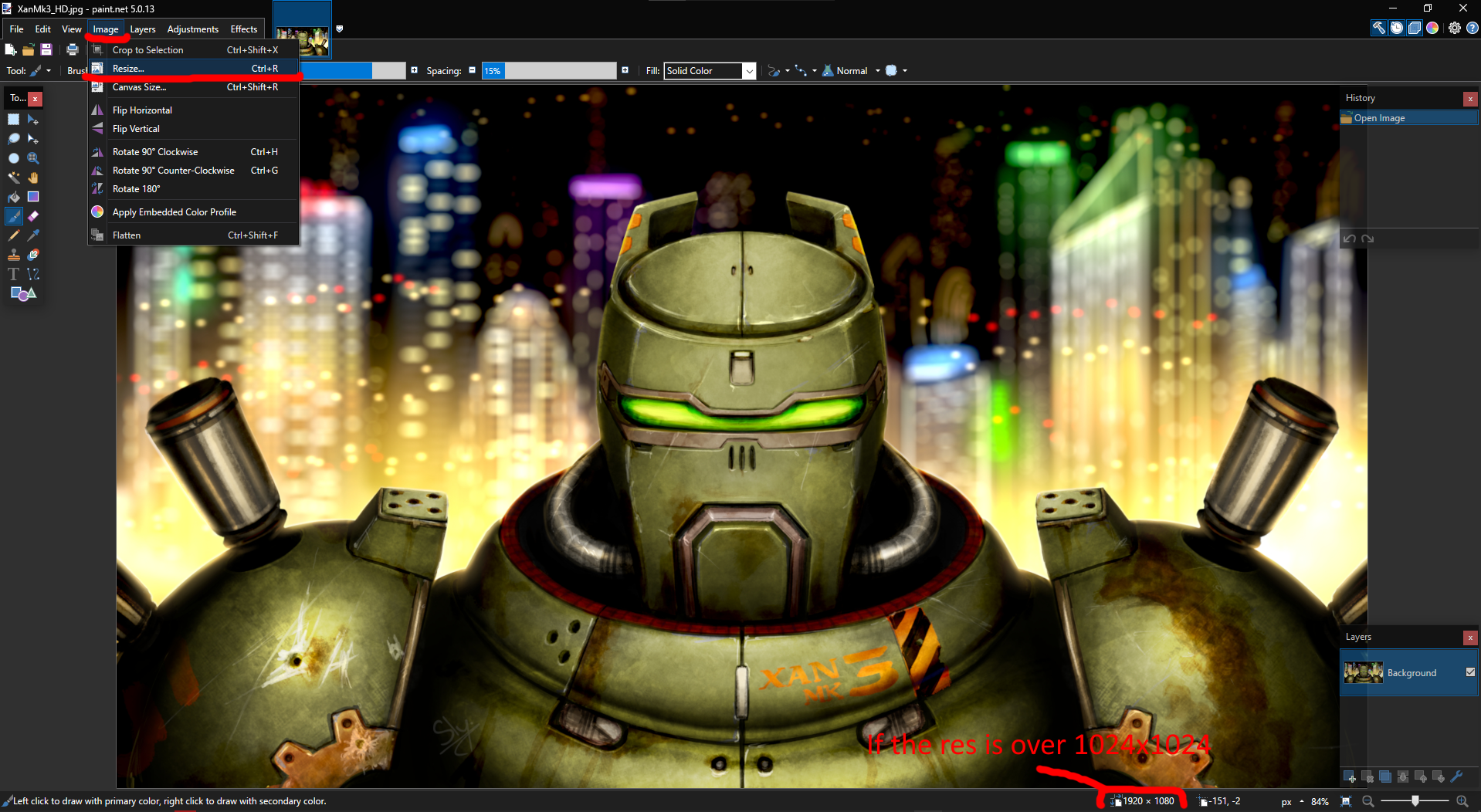Viewport: 1481px width, 812px height.
Task: Toggle the Colors window icon
Action: point(1432,28)
